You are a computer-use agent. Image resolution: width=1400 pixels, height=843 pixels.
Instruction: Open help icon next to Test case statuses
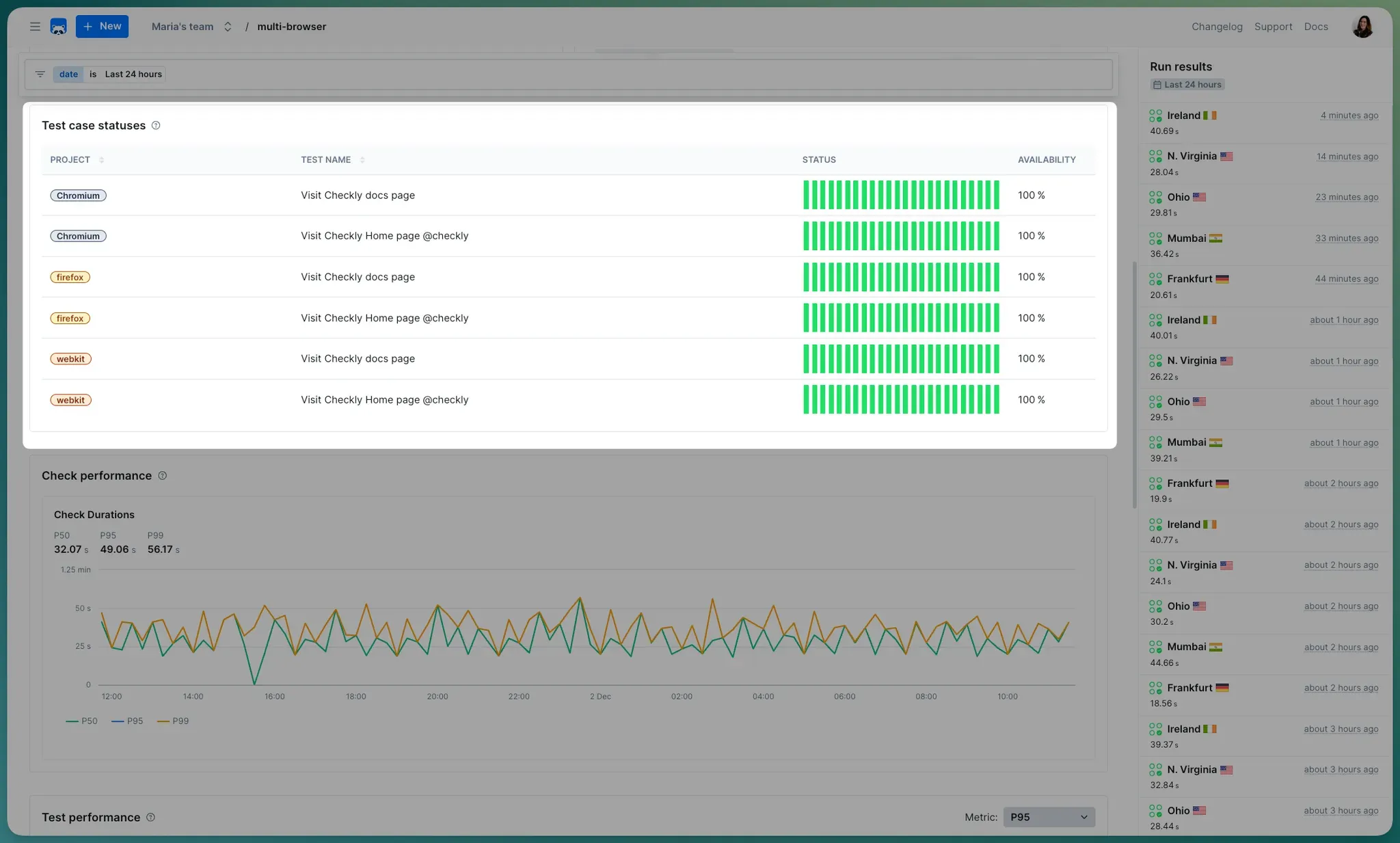click(x=156, y=126)
